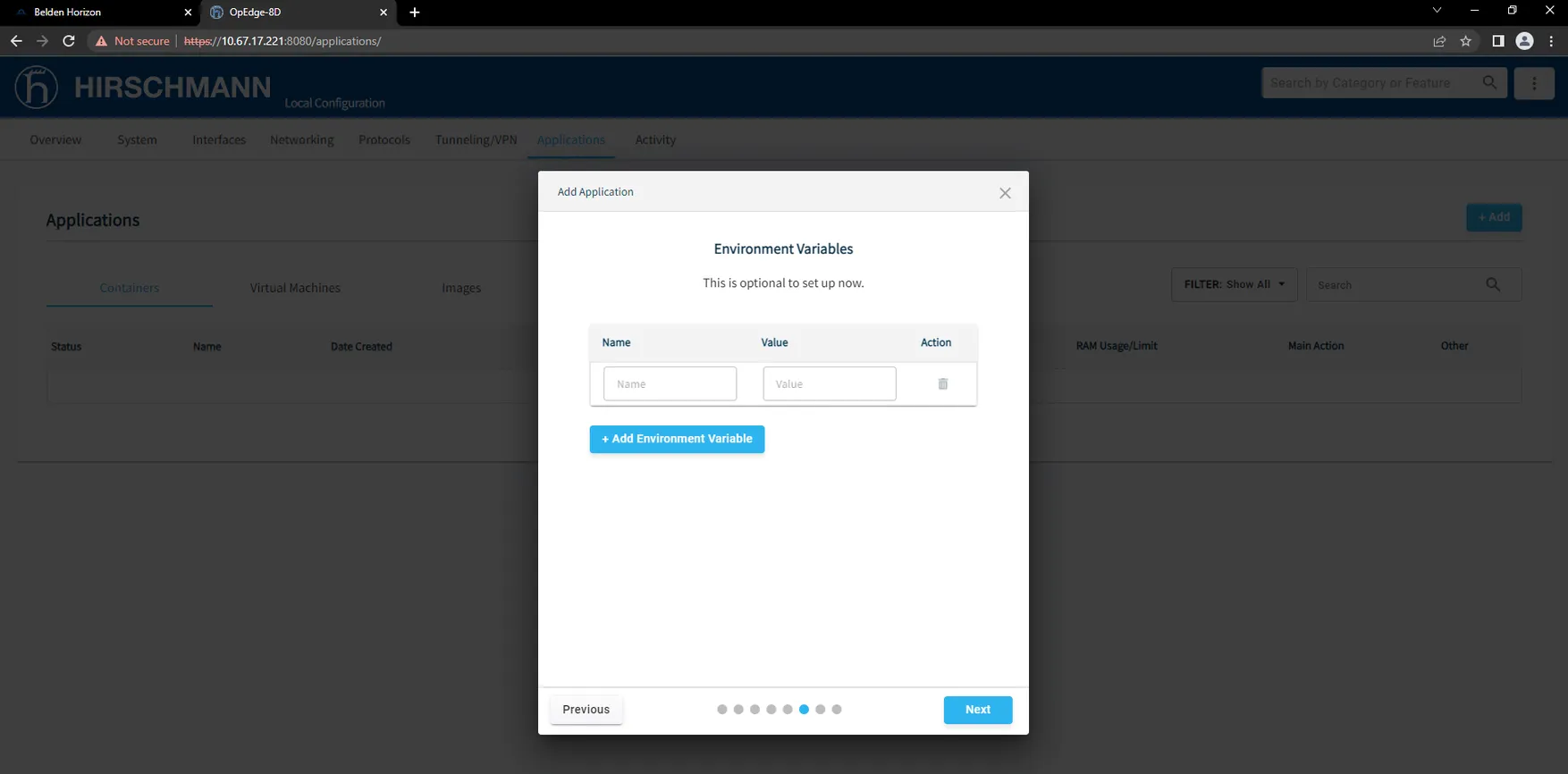Open the share page icon
1568x774 pixels.
1439,41
